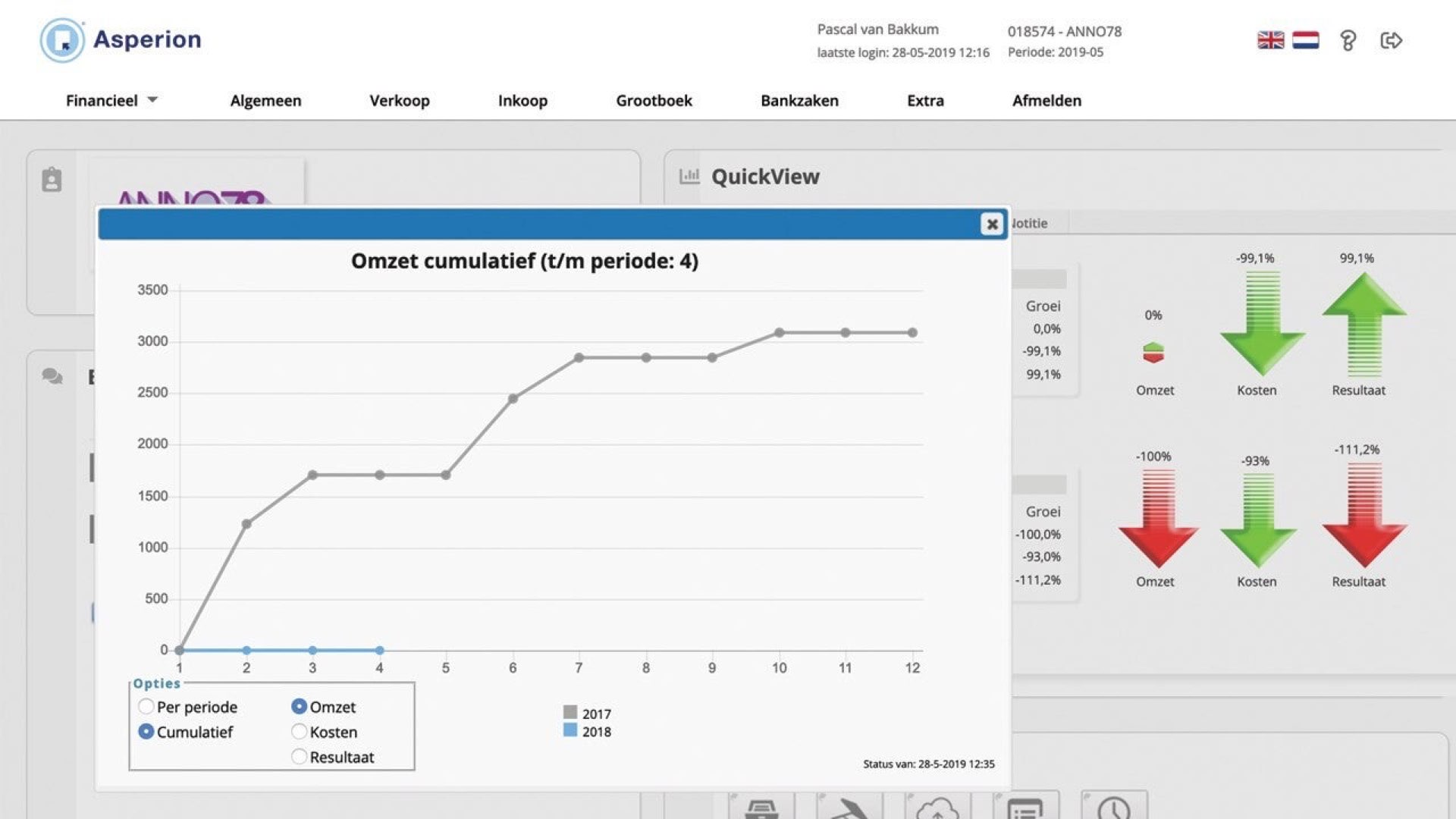The width and height of the screenshot is (1456, 819).
Task: Switch language via Dutch flag icon
Action: click(x=1305, y=40)
